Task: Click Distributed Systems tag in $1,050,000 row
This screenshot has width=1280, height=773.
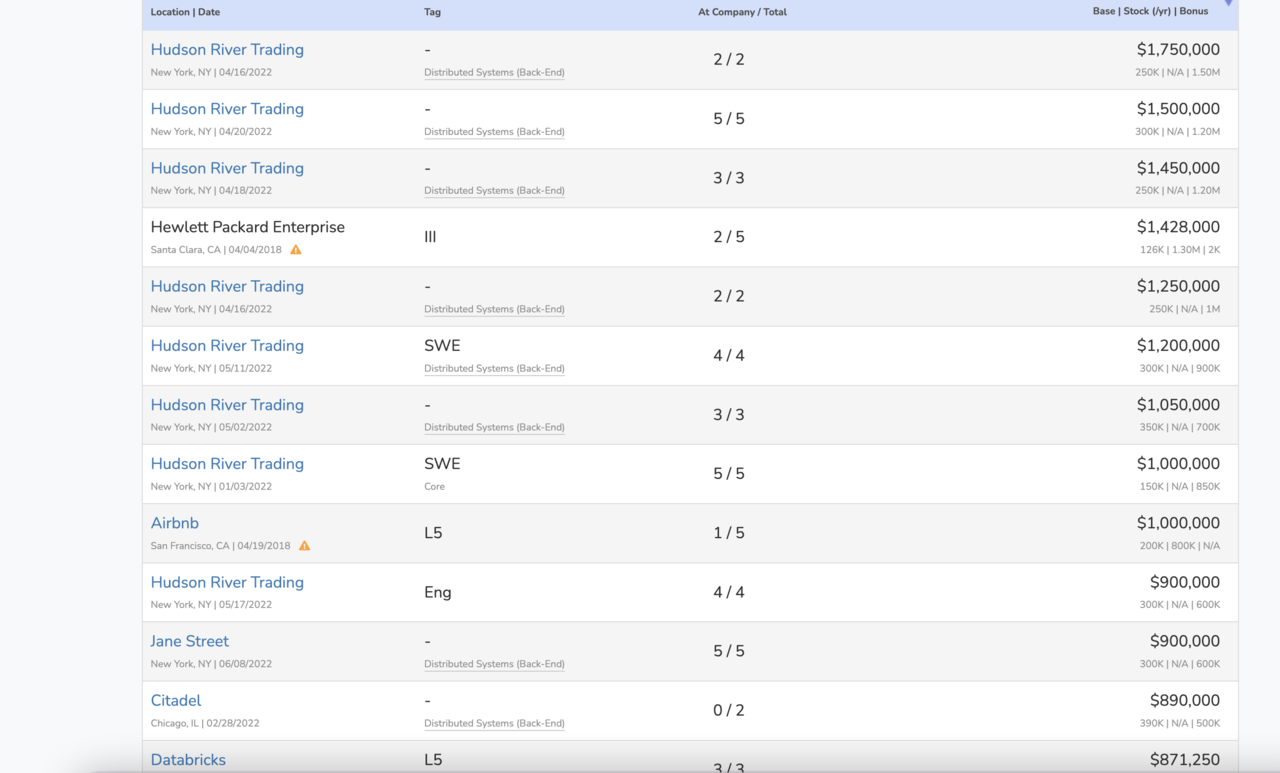Action: click(494, 428)
